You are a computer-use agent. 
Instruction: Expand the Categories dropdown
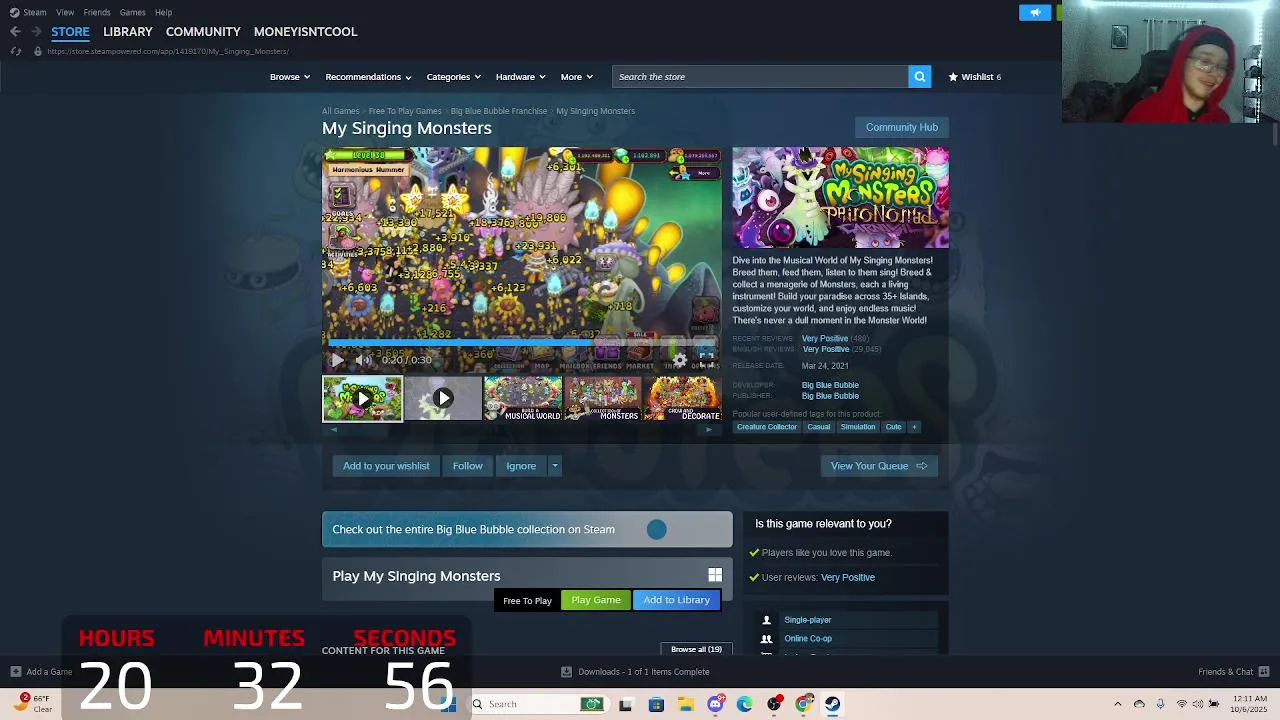click(454, 77)
